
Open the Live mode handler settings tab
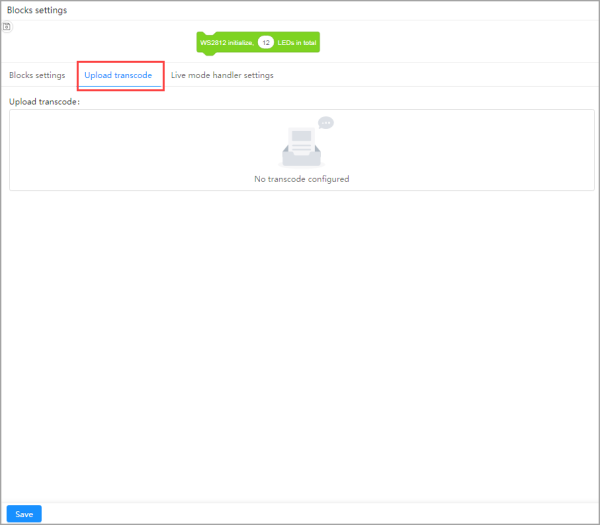point(222,75)
